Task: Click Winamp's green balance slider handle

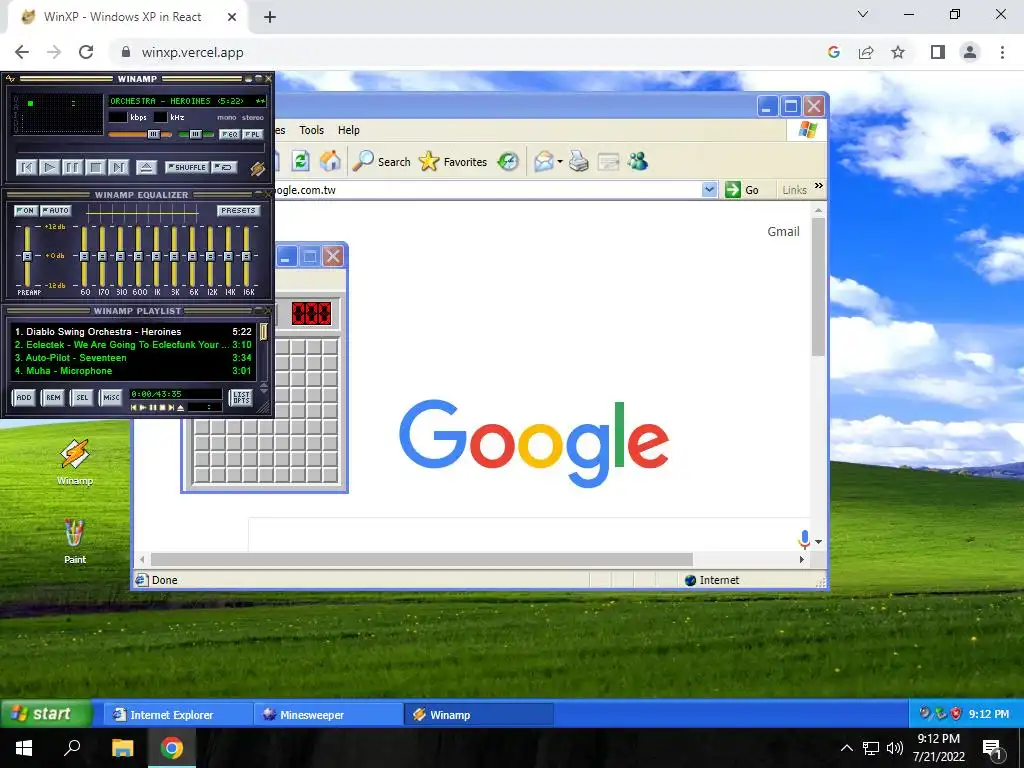Action: coord(195,135)
